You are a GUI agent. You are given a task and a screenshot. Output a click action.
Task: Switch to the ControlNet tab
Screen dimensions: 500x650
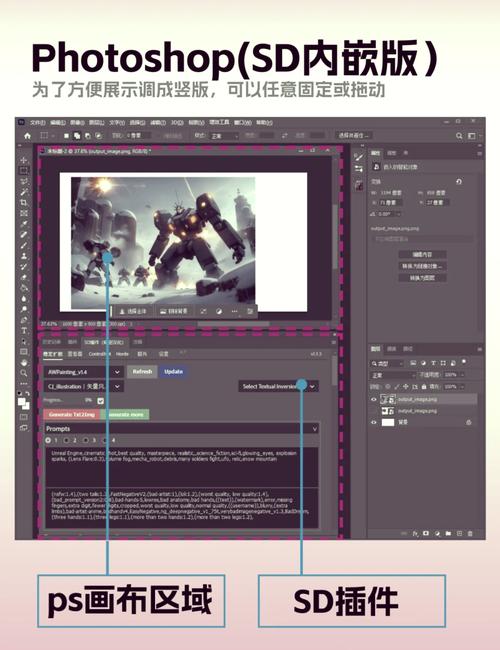pyautogui.click(x=99, y=354)
